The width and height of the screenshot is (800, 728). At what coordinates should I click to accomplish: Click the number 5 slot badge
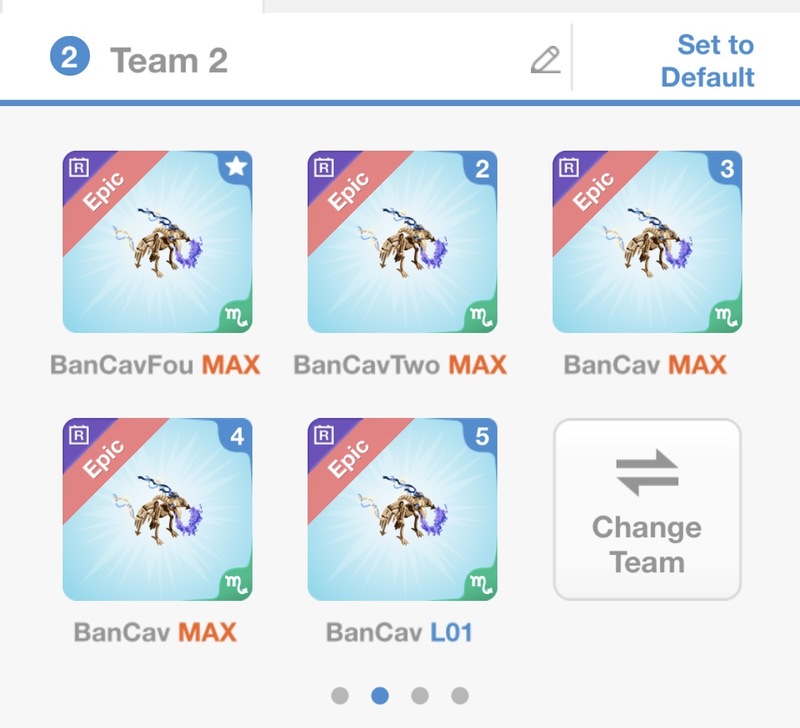tap(482, 436)
